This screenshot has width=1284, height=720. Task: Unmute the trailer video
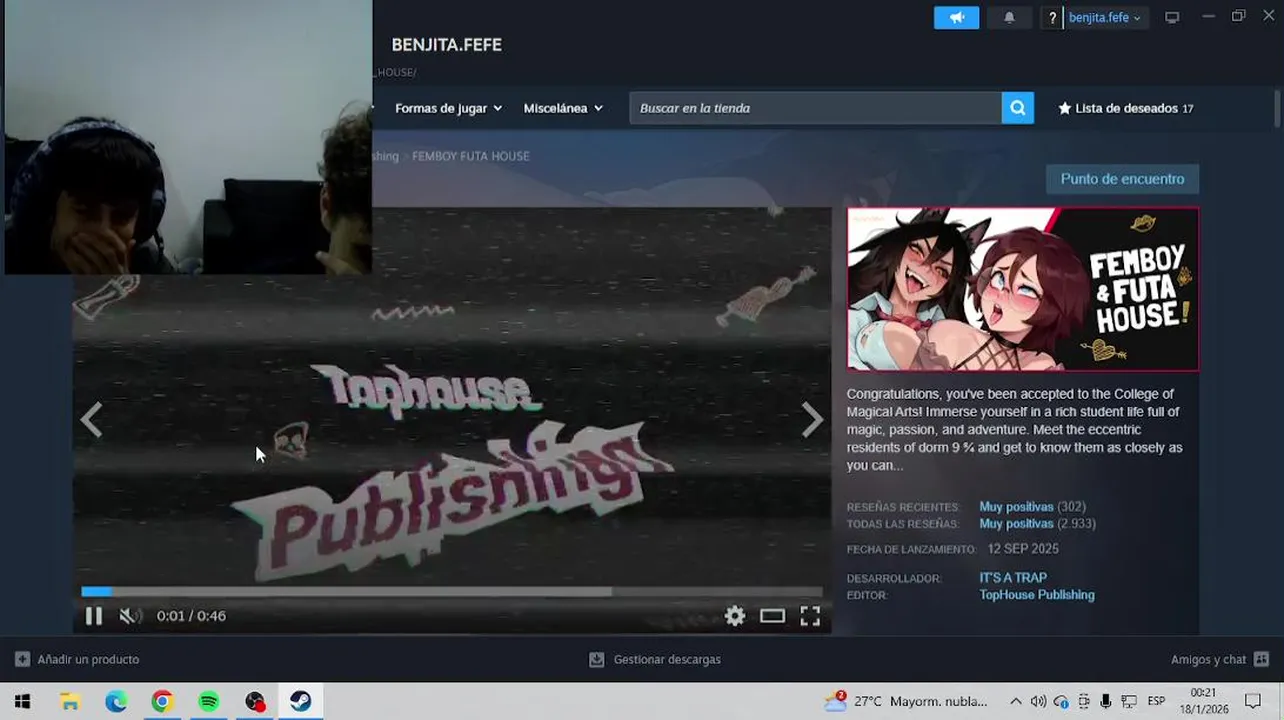coord(130,616)
